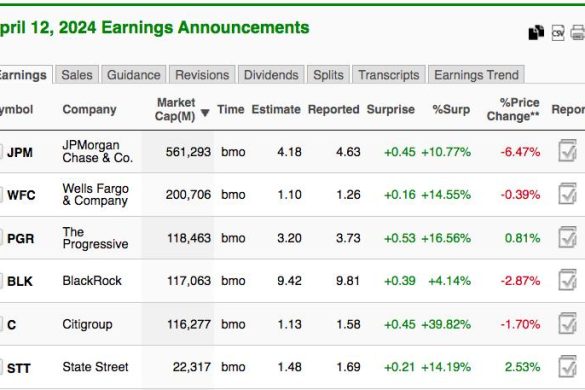Tick the checkbox beside WFC
The image size is (585, 390).
pyautogui.click(x=1, y=195)
